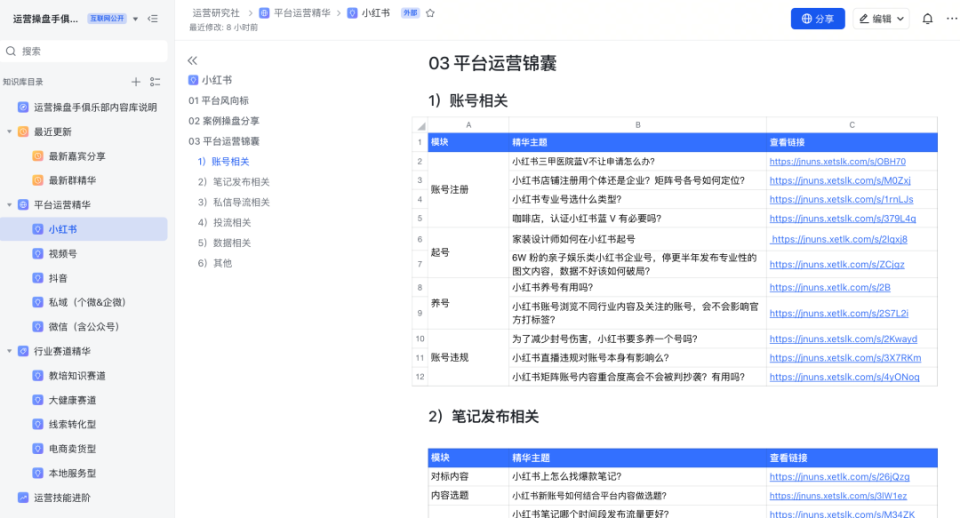960x518 pixels.
Task: Click the table select-all corner
Action: tap(421, 126)
